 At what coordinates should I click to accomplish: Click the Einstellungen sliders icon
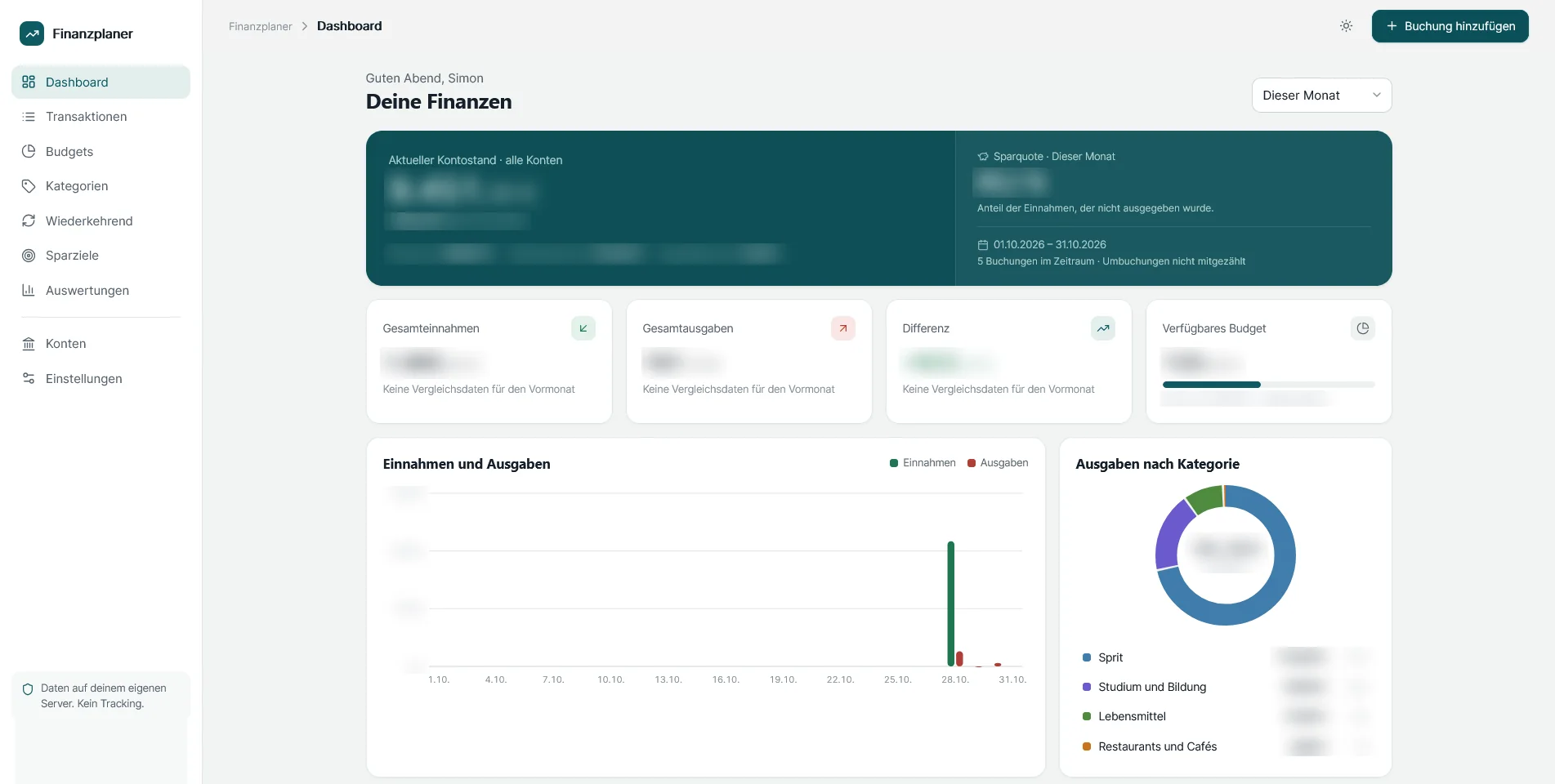click(29, 378)
